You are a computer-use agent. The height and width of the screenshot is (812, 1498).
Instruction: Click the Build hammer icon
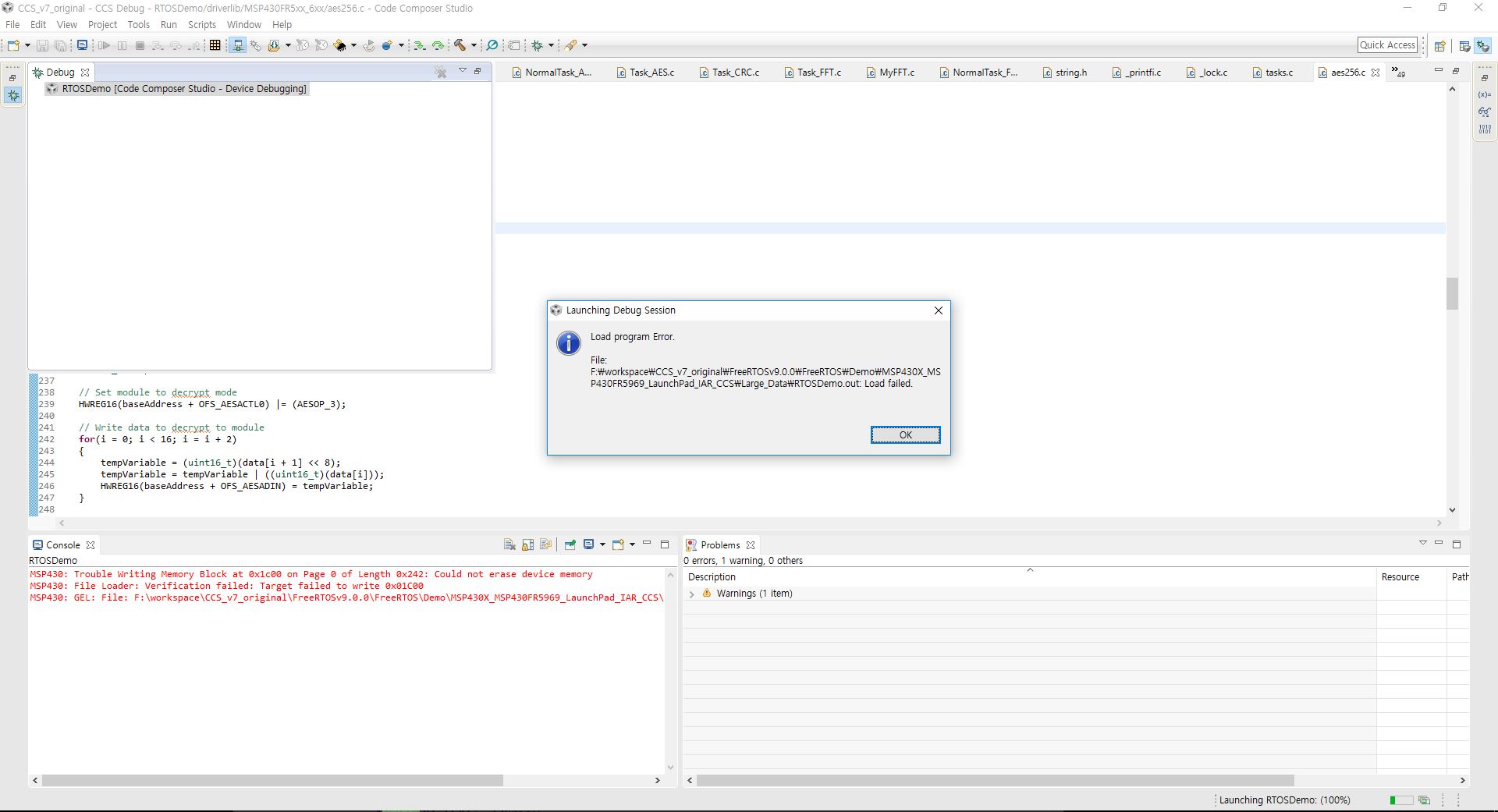tap(460, 45)
